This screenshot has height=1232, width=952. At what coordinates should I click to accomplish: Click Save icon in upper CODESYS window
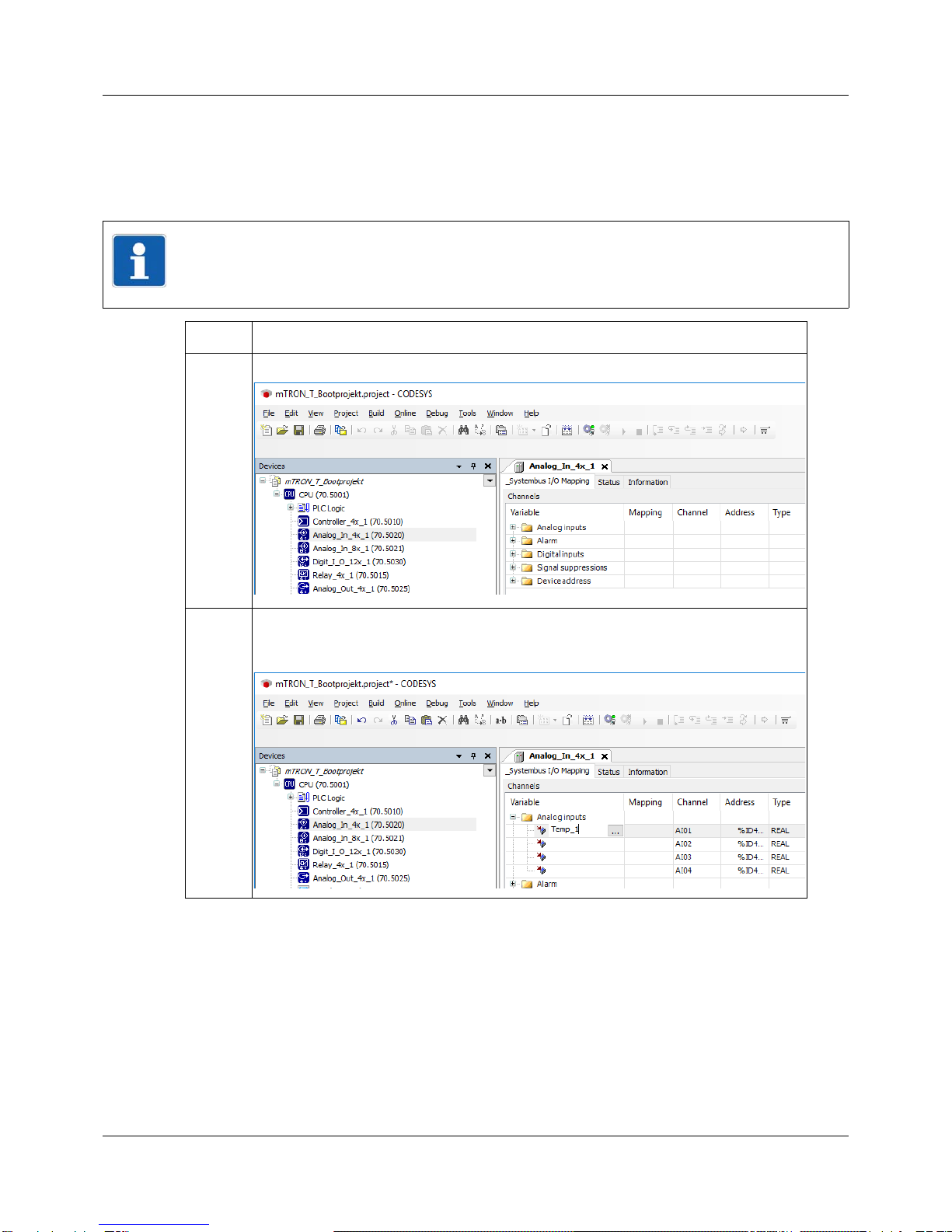coord(298,430)
